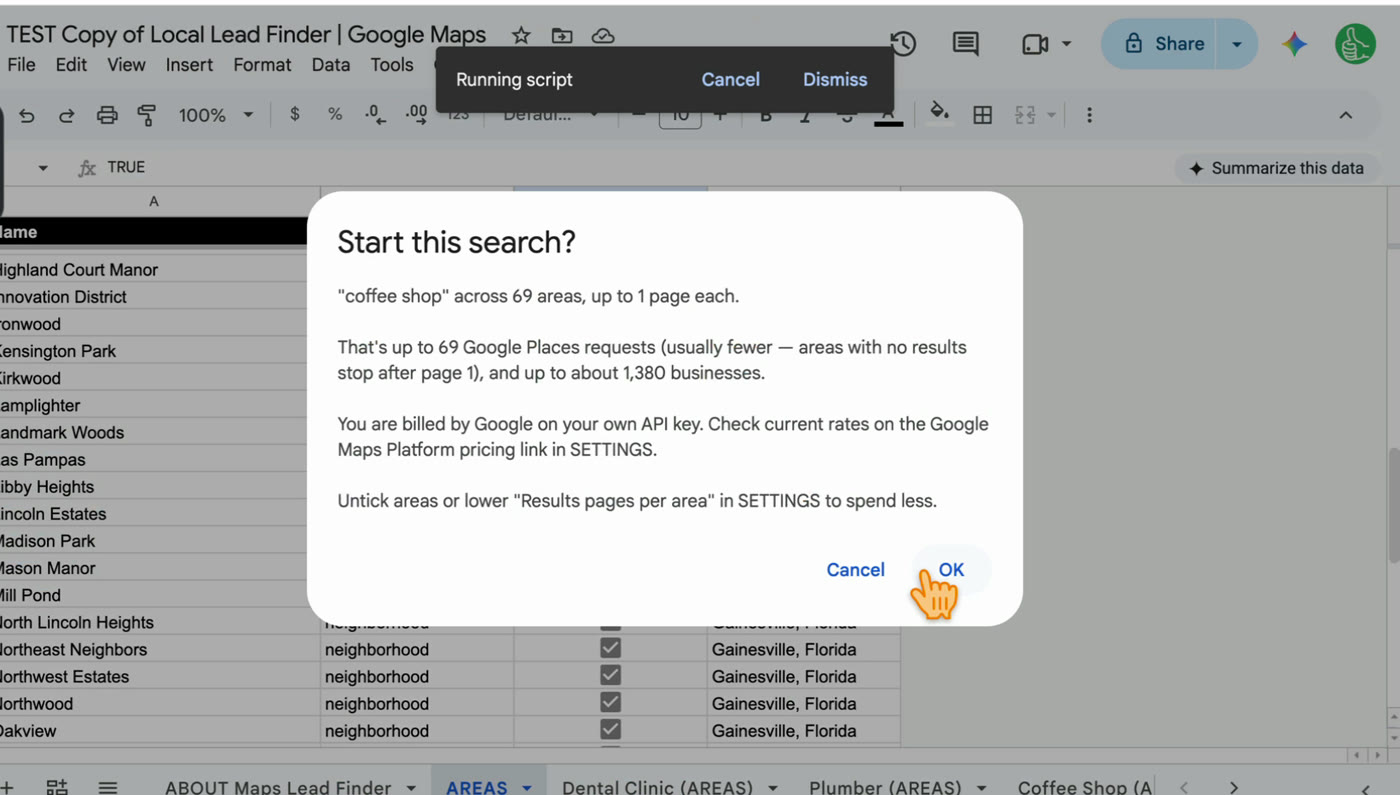Open the Gemini sparkle icon
Image resolution: width=1400 pixels, height=795 pixels.
point(1295,43)
